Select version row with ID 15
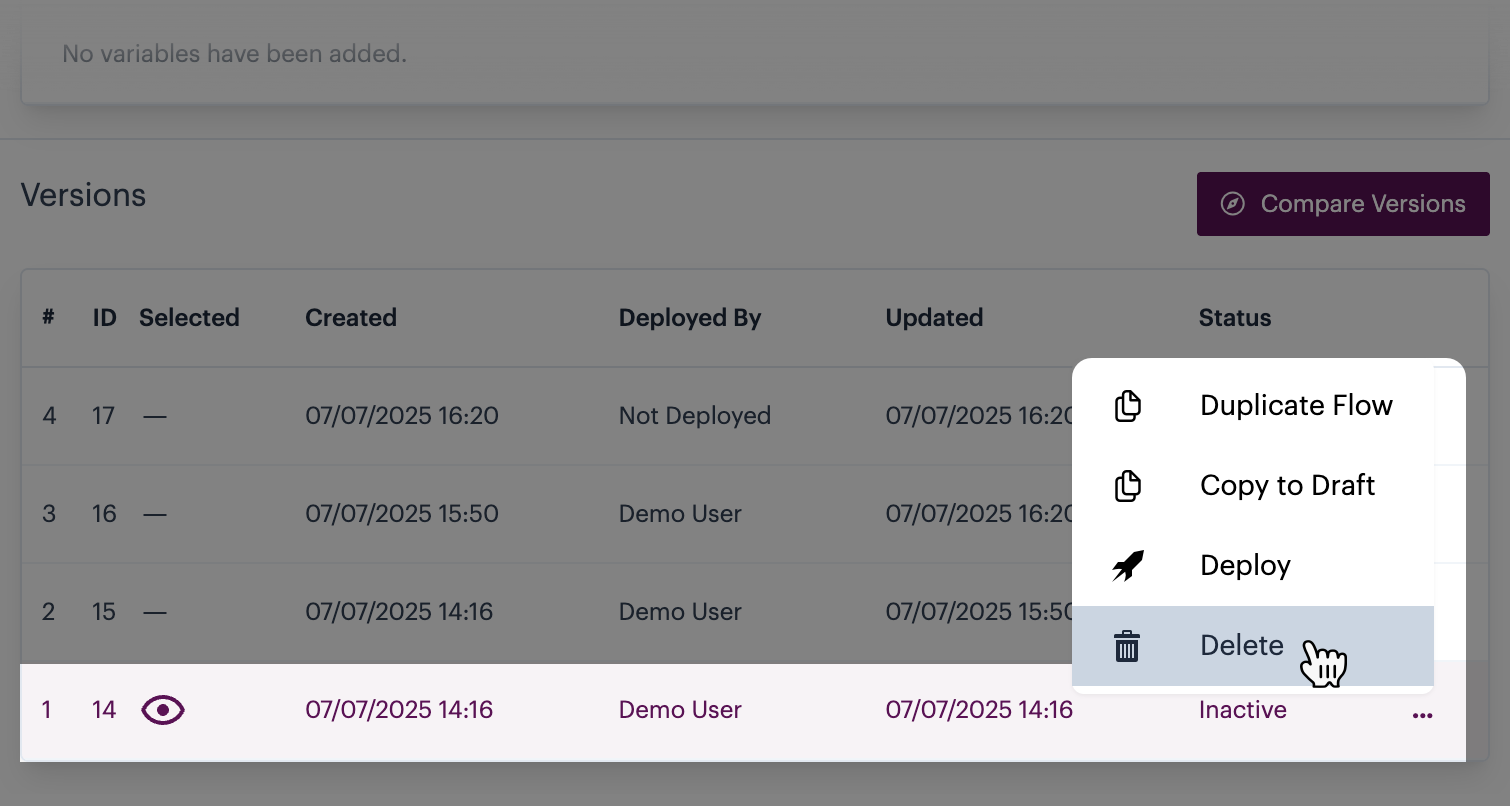This screenshot has height=806, width=1510. click(x=399, y=612)
